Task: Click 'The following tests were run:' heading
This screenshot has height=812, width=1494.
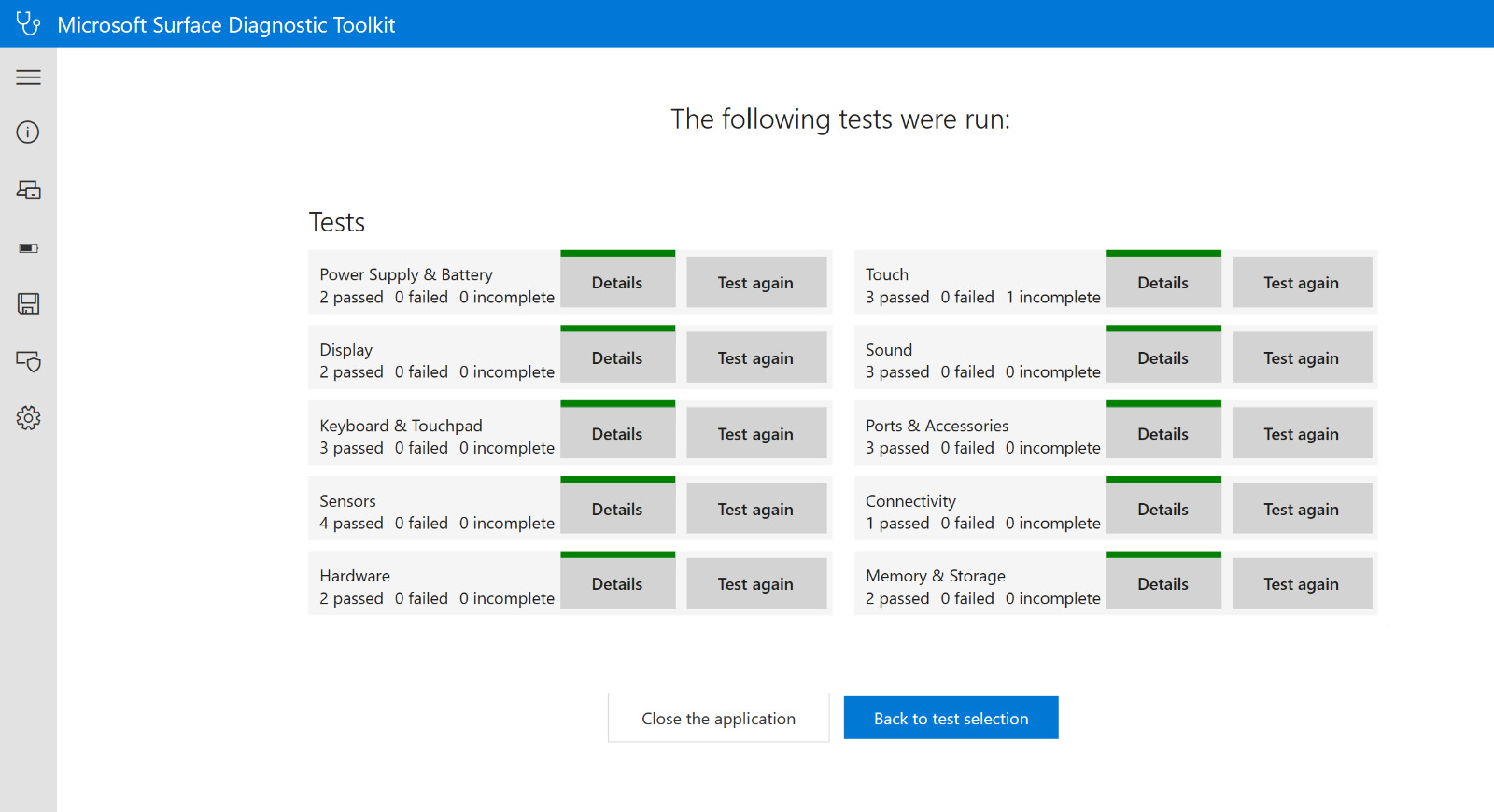Action: (x=840, y=119)
